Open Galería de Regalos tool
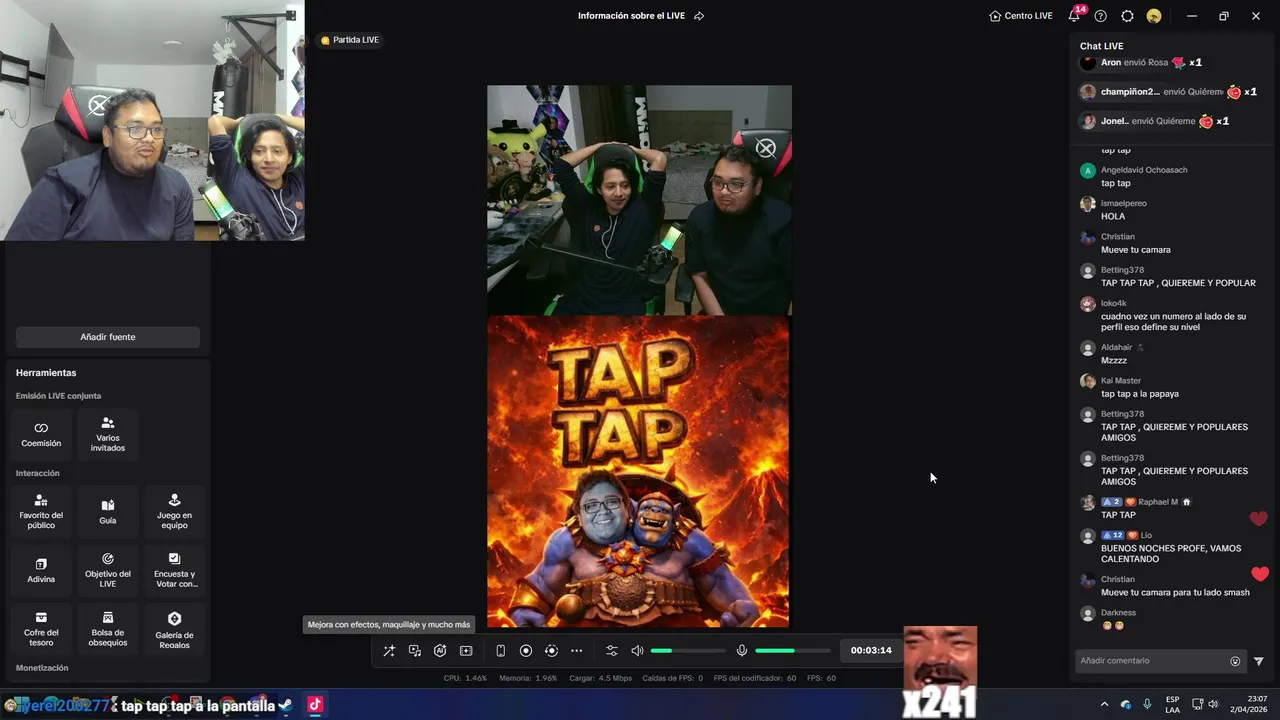Viewport: 1280px width, 720px height. point(174,629)
